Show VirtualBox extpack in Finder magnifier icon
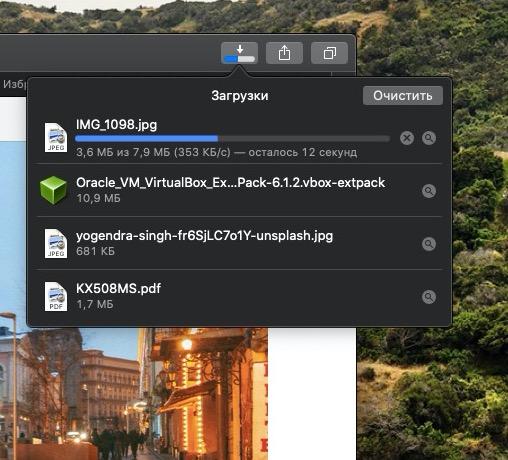Screen dimensions: 508x460 pyautogui.click(x=429, y=191)
